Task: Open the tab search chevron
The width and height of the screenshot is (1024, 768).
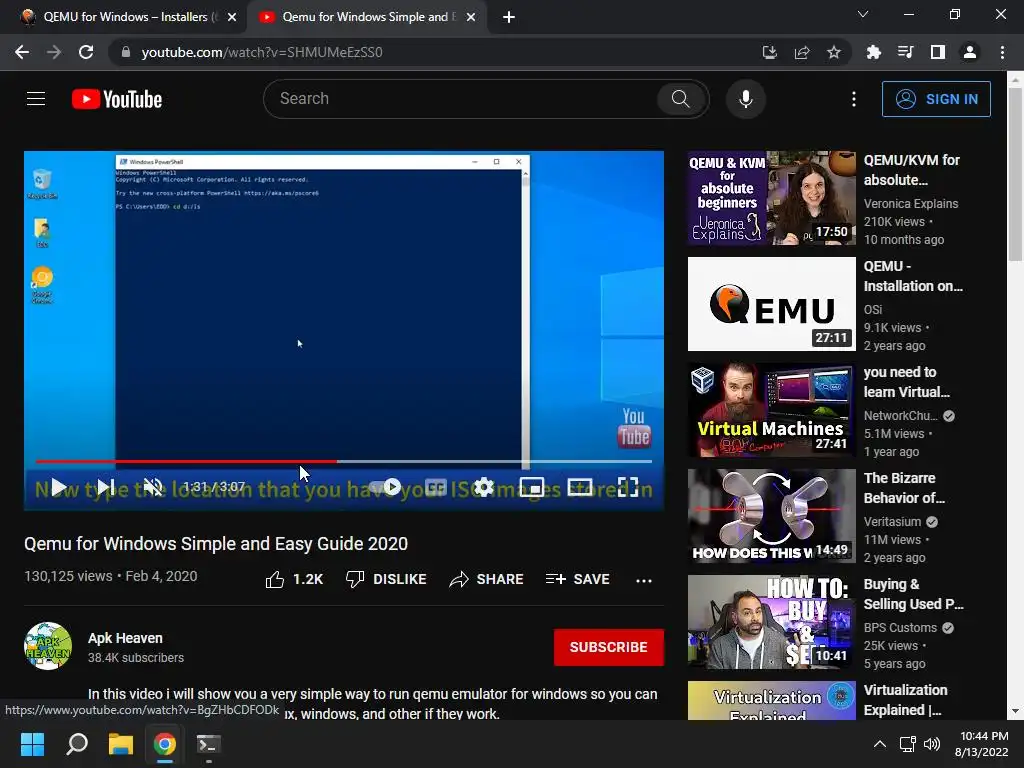Action: point(863,14)
